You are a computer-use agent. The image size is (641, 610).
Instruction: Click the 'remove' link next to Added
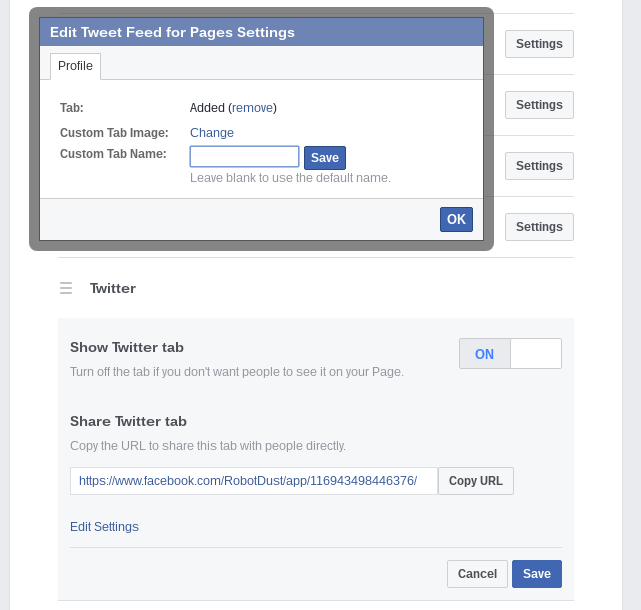252,108
